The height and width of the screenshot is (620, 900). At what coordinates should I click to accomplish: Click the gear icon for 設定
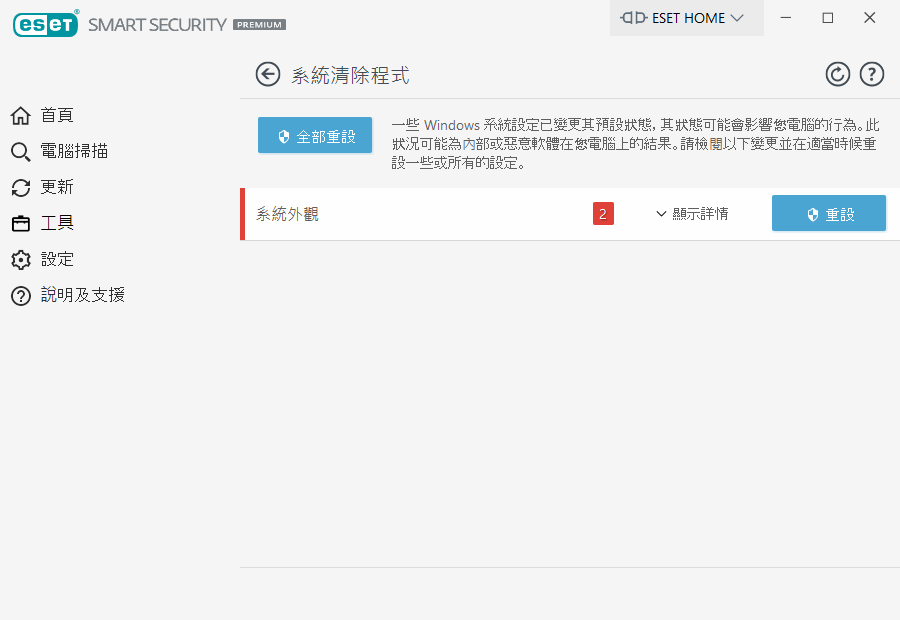click(x=20, y=260)
